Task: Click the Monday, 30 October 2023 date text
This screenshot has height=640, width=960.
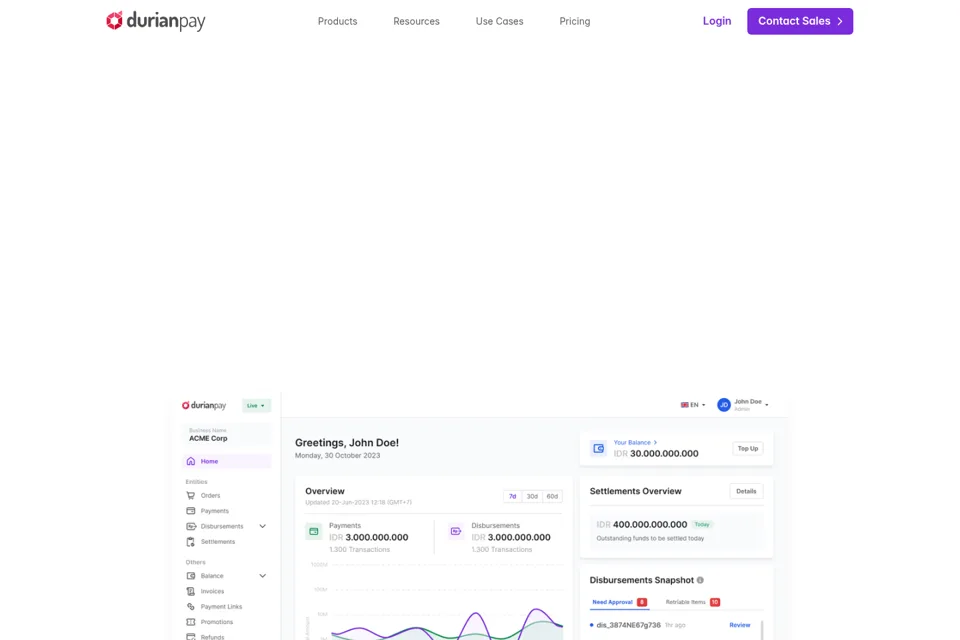Action: (x=337, y=456)
